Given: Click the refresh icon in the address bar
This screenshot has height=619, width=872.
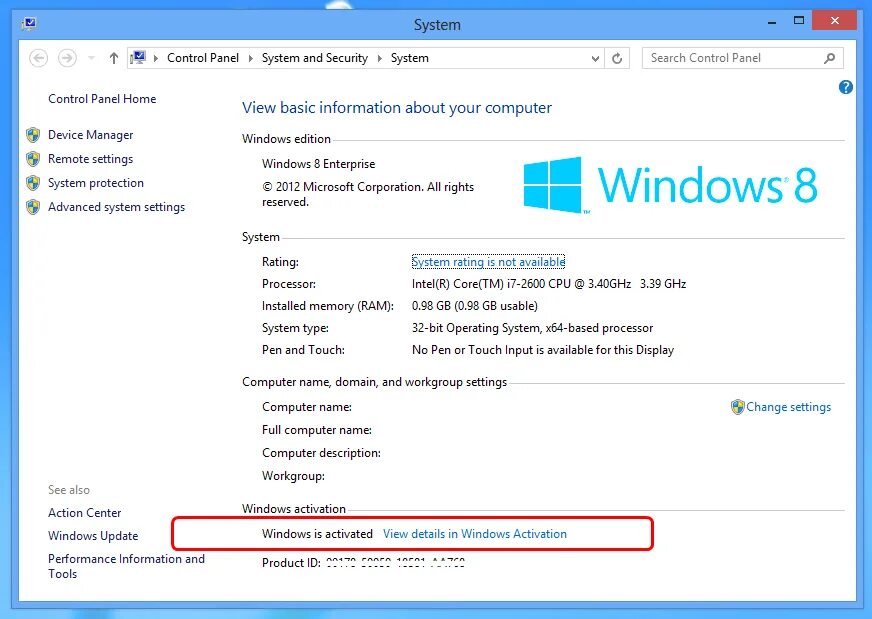Looking at the screenshot, I should [617, 57].
